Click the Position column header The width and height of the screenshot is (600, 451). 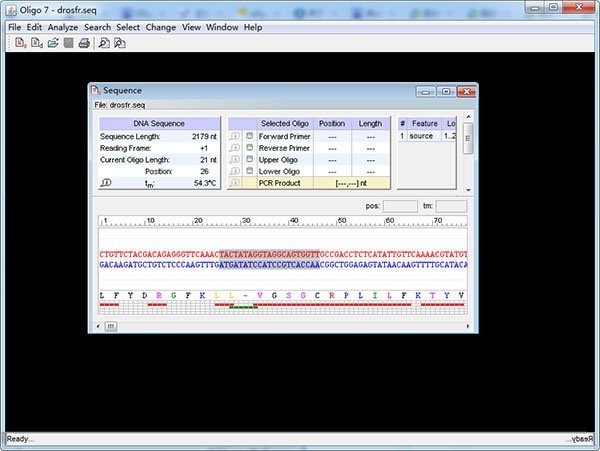332,124
